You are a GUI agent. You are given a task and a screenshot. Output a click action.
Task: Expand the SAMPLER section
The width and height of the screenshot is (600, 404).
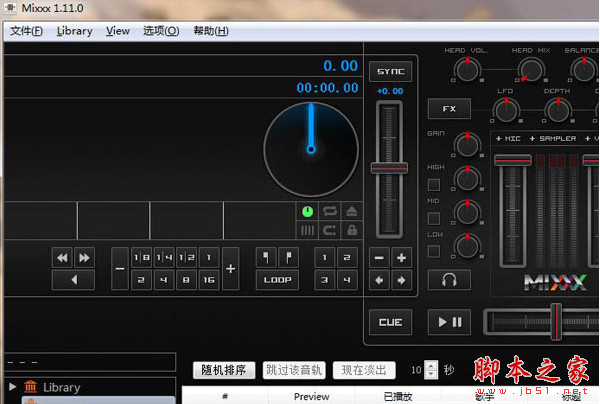tap(555, 138)
